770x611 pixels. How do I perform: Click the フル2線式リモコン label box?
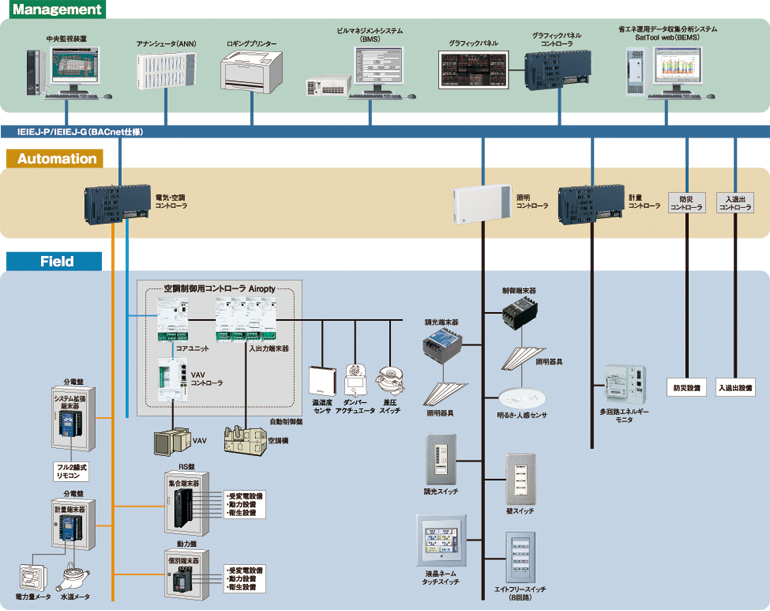(x=71, y=472)
